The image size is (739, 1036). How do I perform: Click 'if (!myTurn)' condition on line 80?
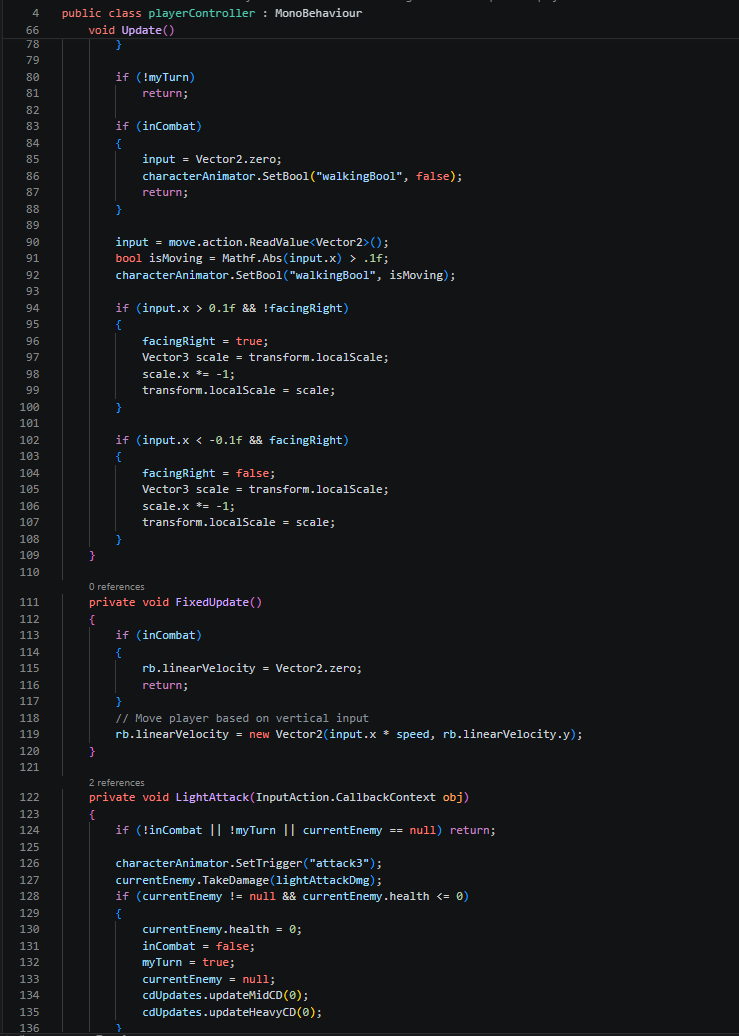(x=155, y=77)
